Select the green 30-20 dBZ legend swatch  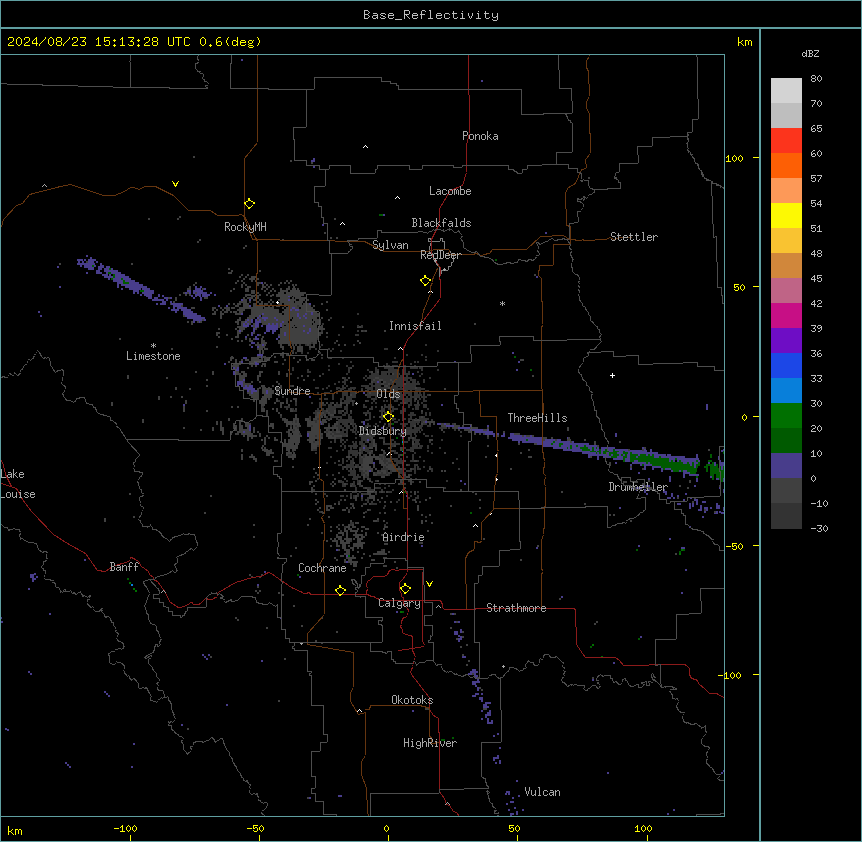click(x=786, y=416)
